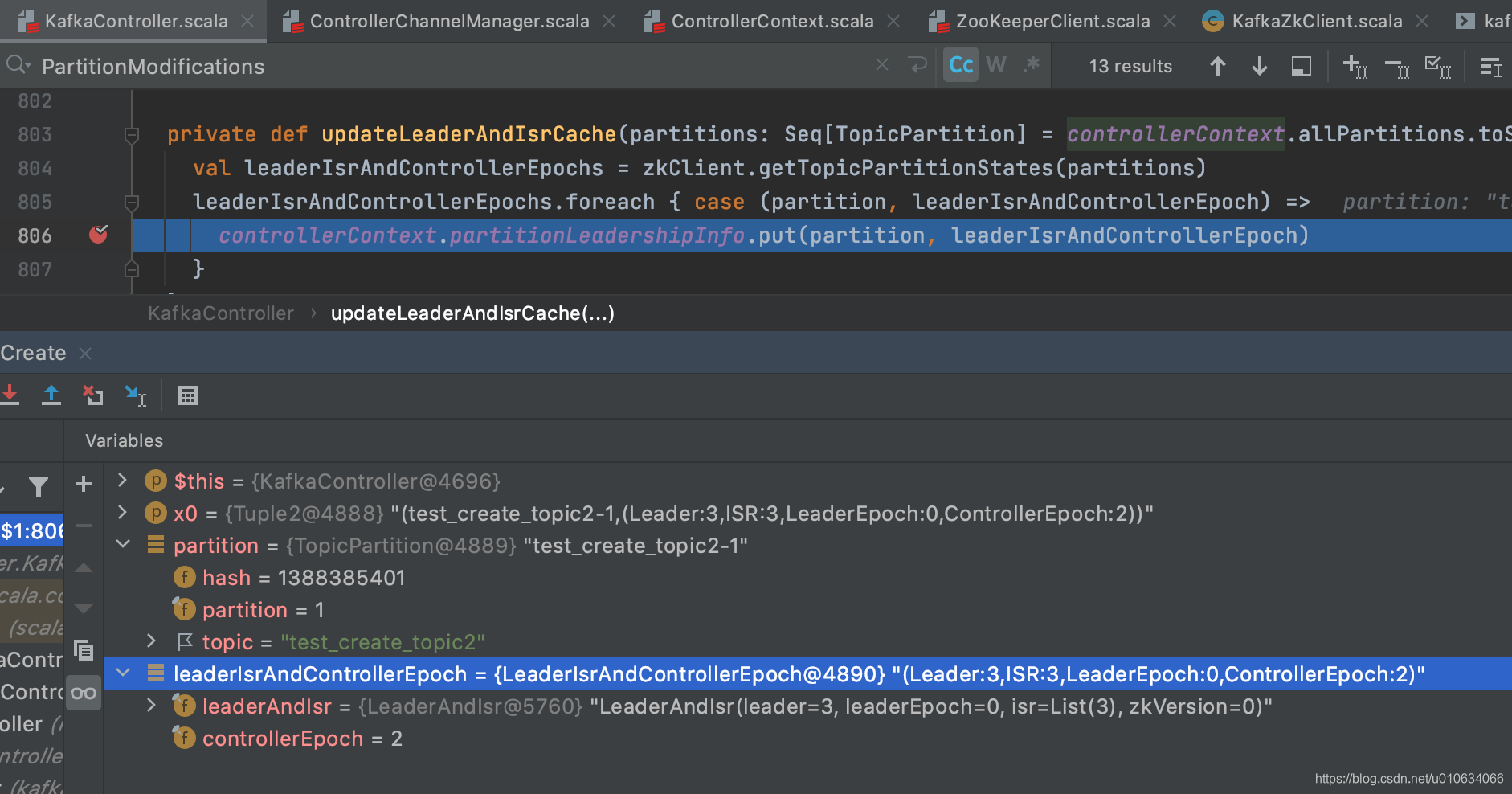1512x794 pixels.
Task: Click the search field containing PartitionModifications
Action: tap(450, 66)
